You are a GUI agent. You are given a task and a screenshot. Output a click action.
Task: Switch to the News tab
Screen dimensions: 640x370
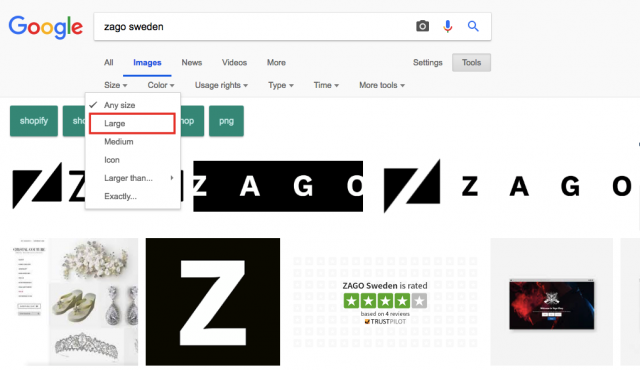tap(192, 63)
